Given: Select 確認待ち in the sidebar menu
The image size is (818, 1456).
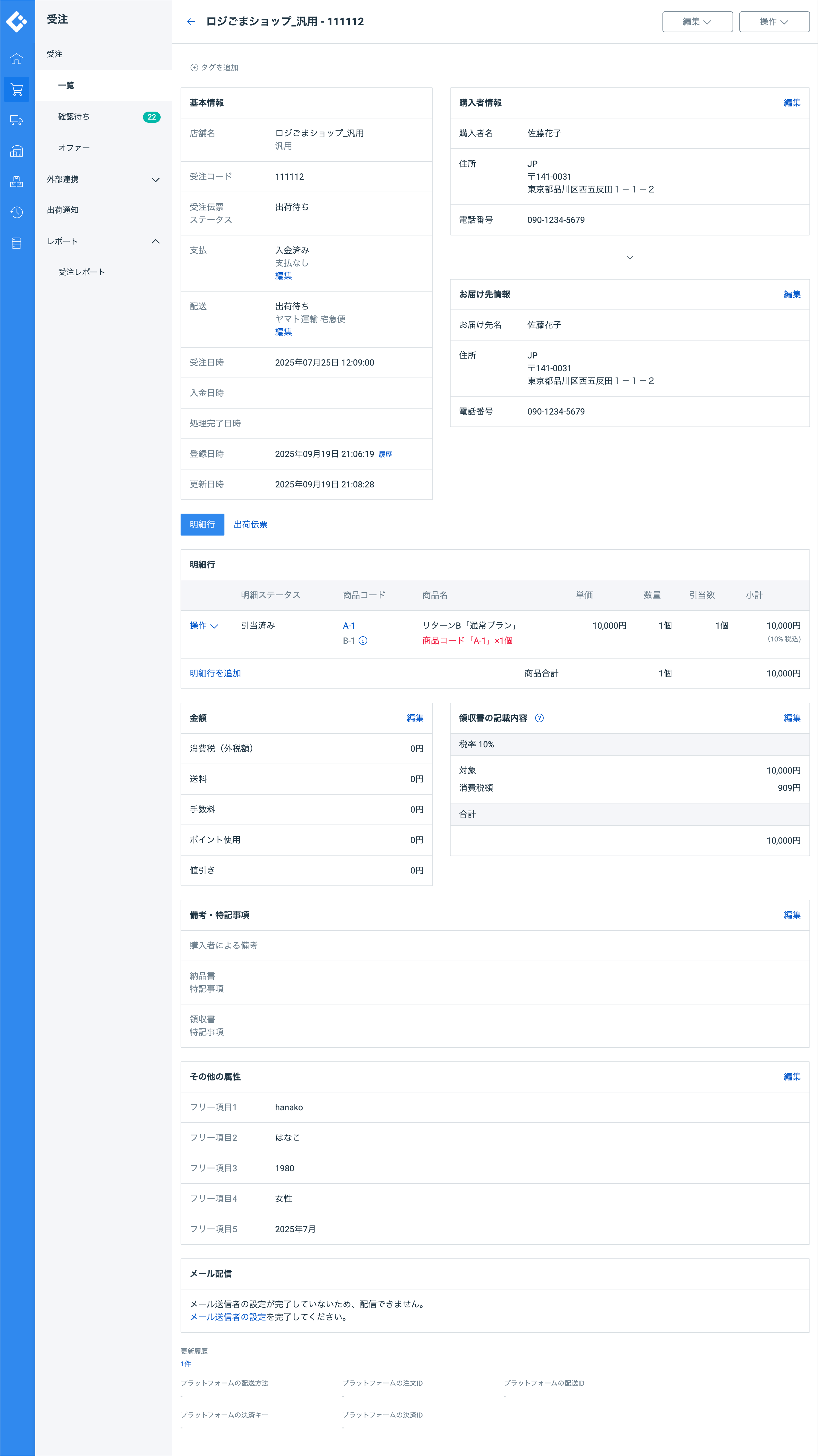Looking at the screenshot, I should [x=74, y=117].
